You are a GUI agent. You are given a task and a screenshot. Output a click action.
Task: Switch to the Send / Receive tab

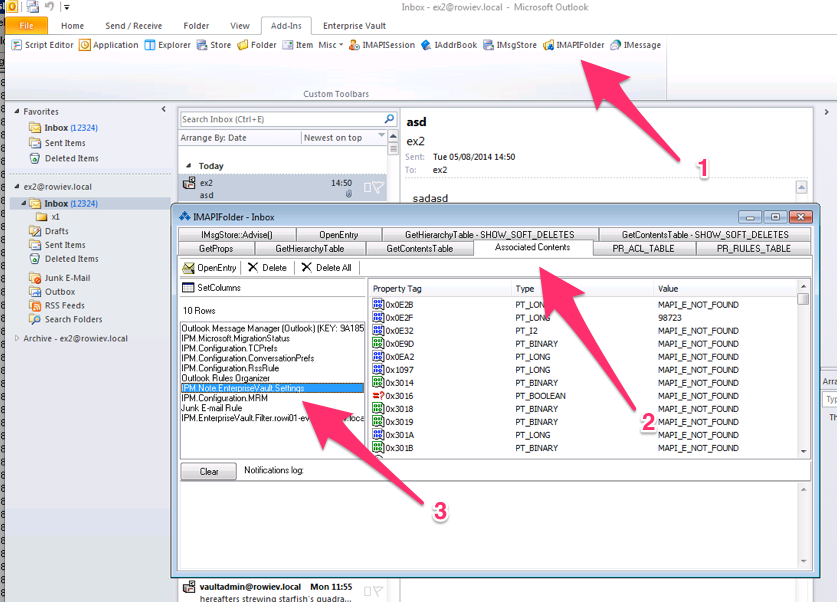[133, 26]
